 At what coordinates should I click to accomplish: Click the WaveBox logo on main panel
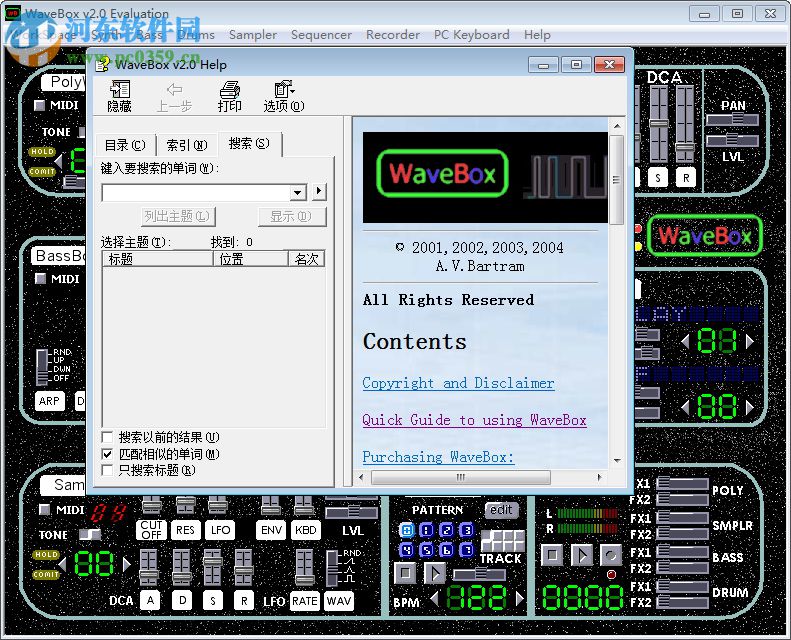[705, 236]
